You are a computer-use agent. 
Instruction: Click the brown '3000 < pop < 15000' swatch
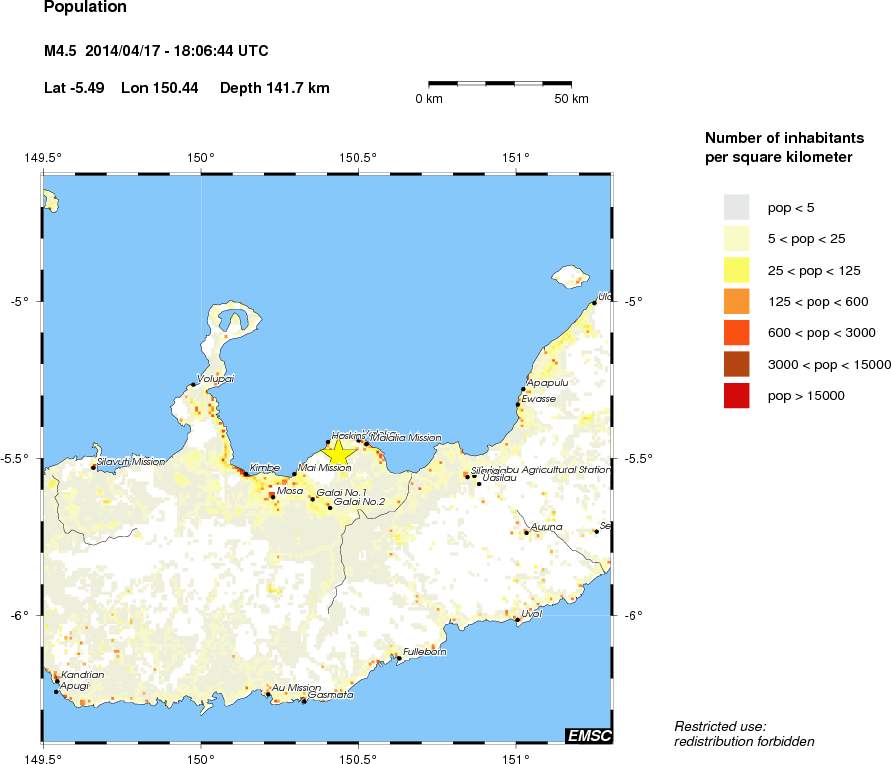pos(736,364)
